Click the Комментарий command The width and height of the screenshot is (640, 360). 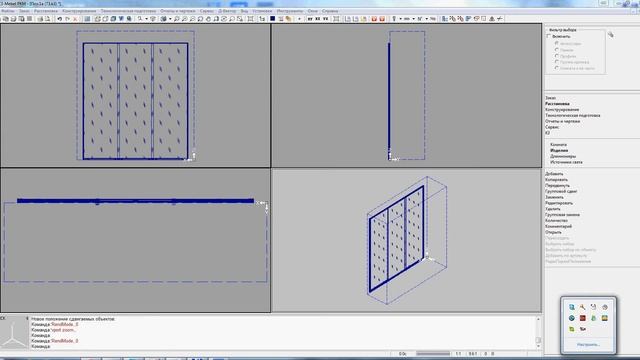[558, 226]
